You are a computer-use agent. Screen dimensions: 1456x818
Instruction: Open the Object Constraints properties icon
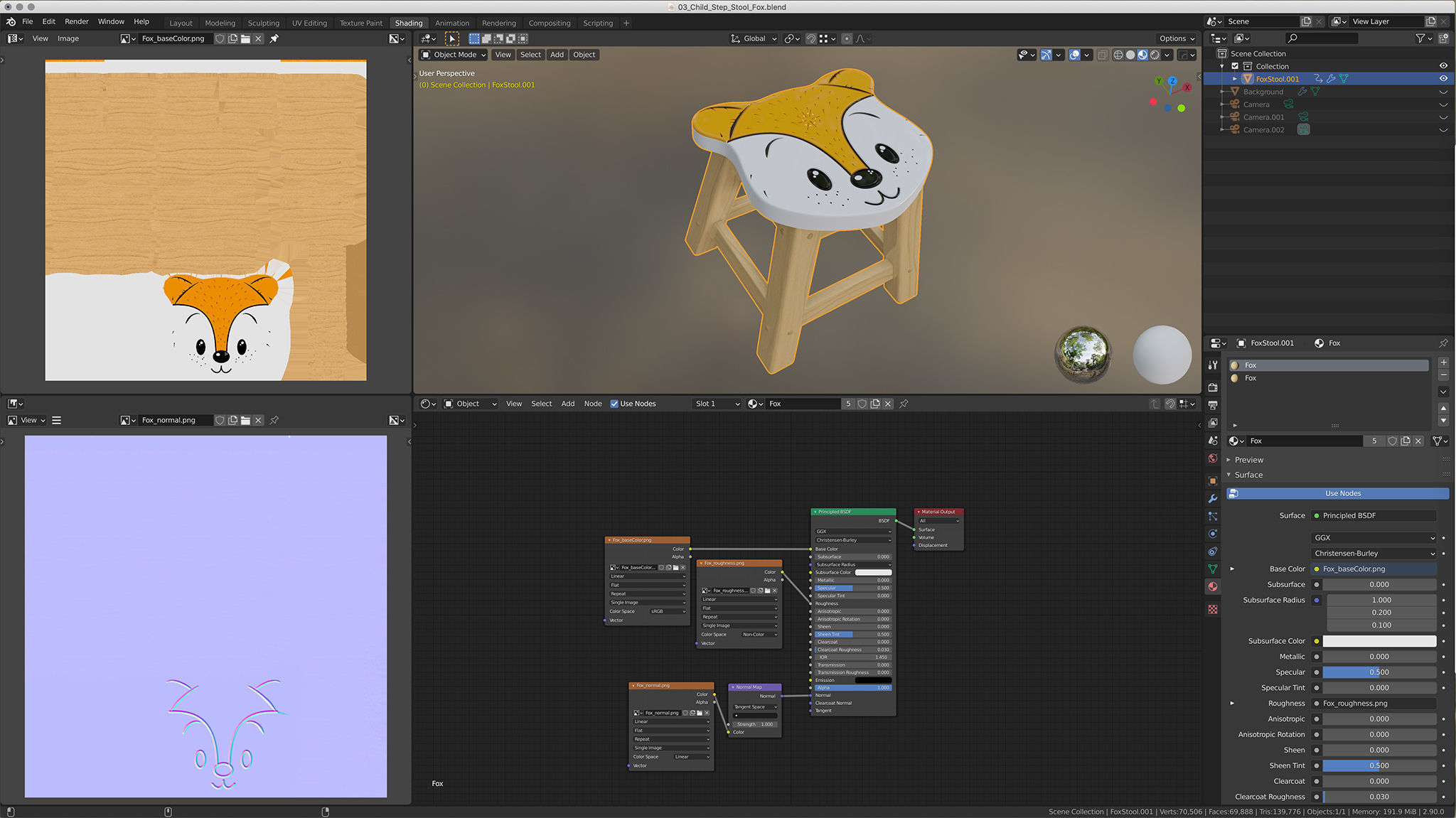[x=1213, y=551]
